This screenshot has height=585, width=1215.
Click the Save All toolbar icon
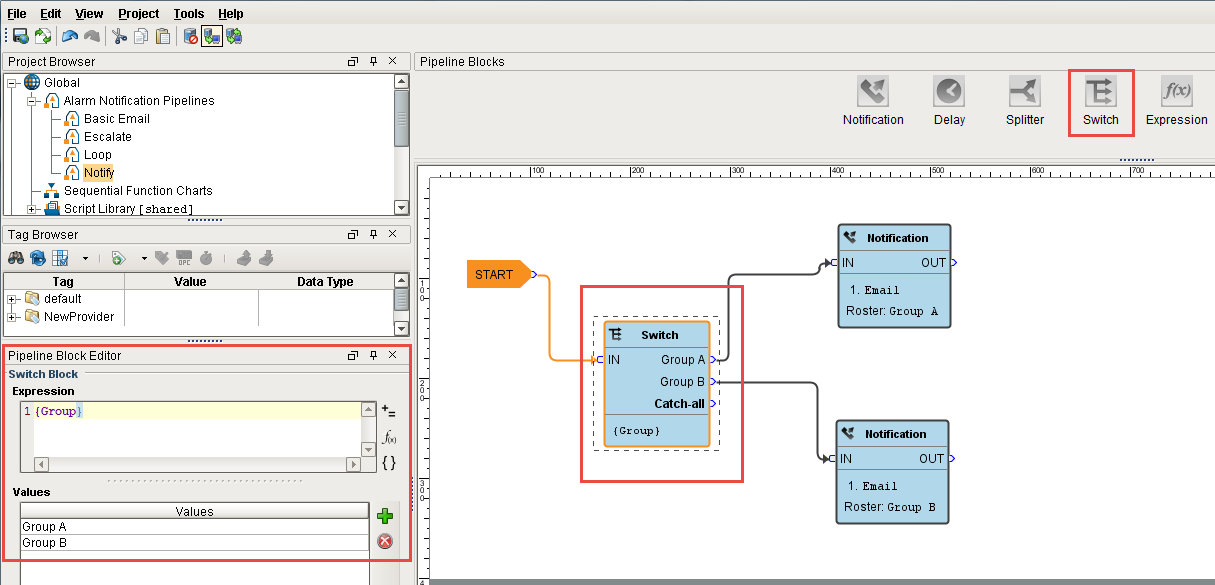pyautogui.click(x=19, y=36)
